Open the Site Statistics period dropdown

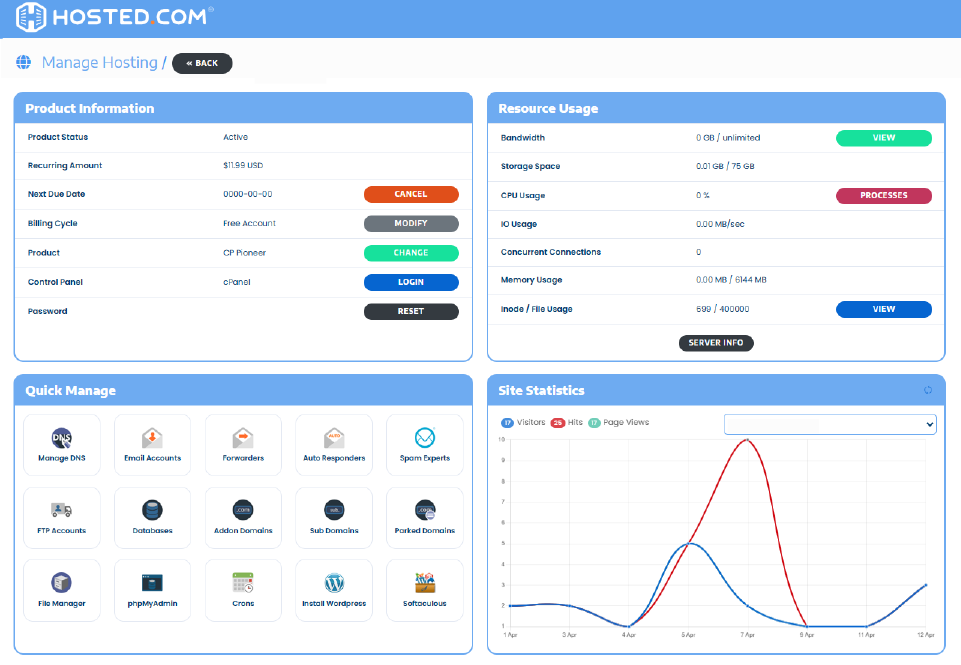(830, 424)
